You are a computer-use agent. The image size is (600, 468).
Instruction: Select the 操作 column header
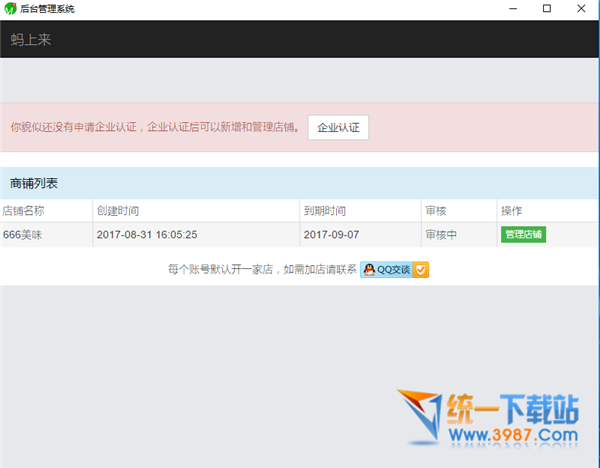click(x=511, y=211)
